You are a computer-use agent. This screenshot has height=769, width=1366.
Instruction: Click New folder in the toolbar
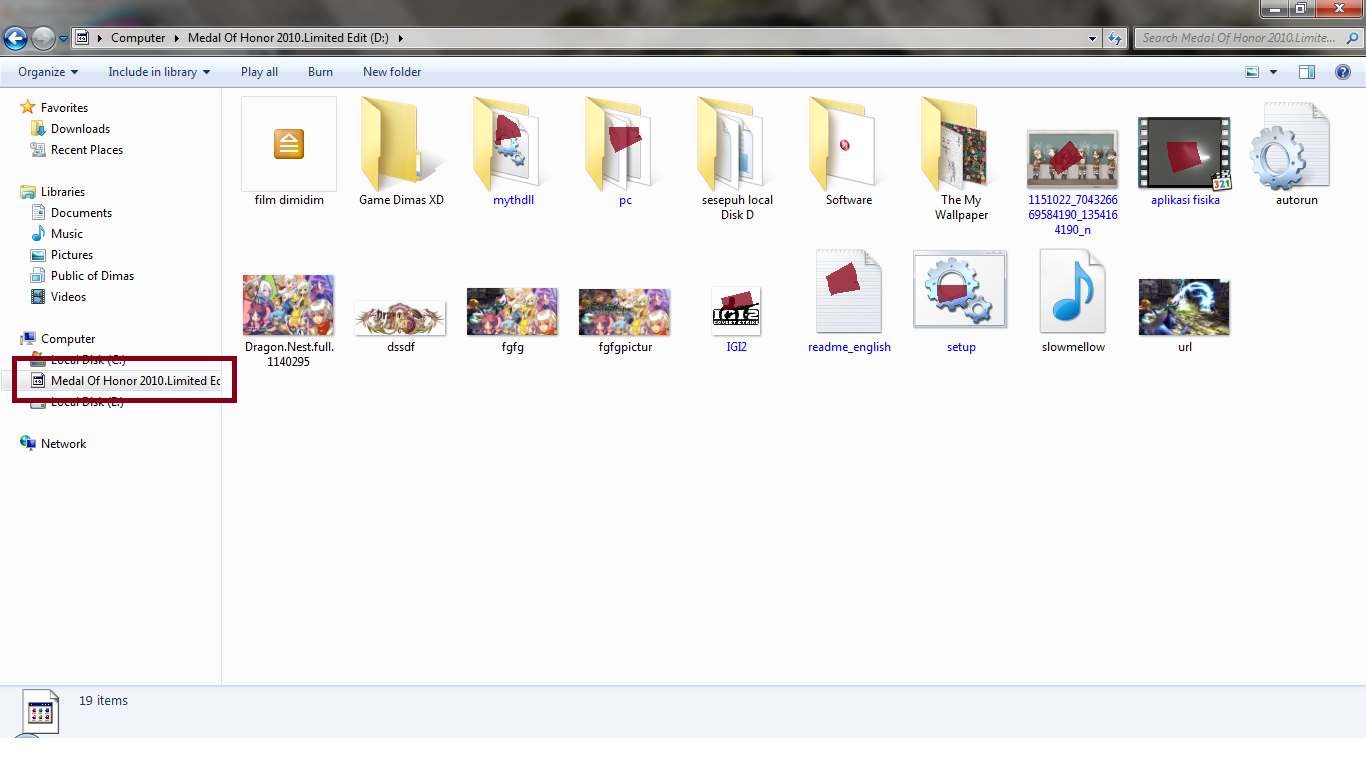[392, 72]
